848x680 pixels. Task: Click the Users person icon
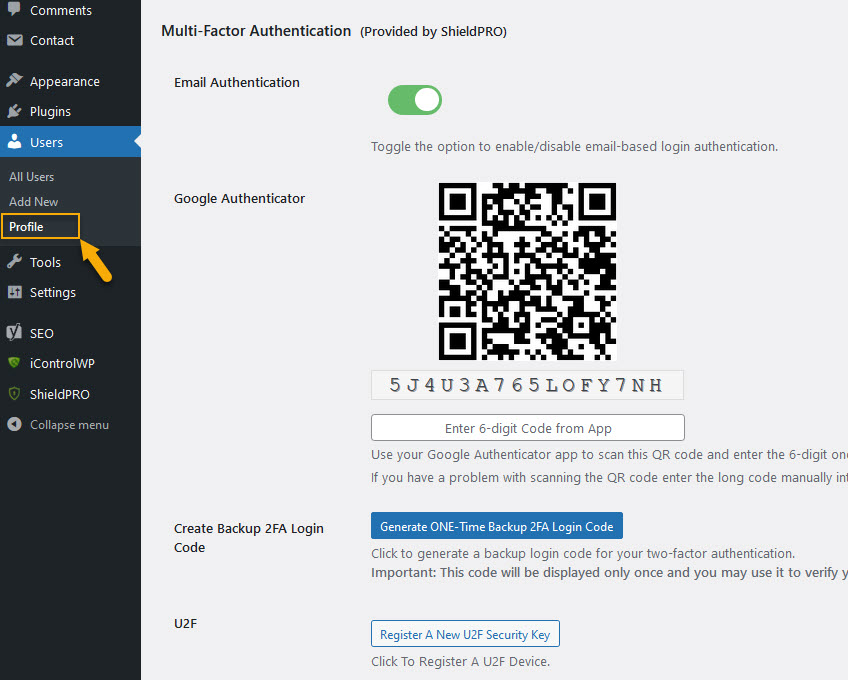click(x=15, y=142)
